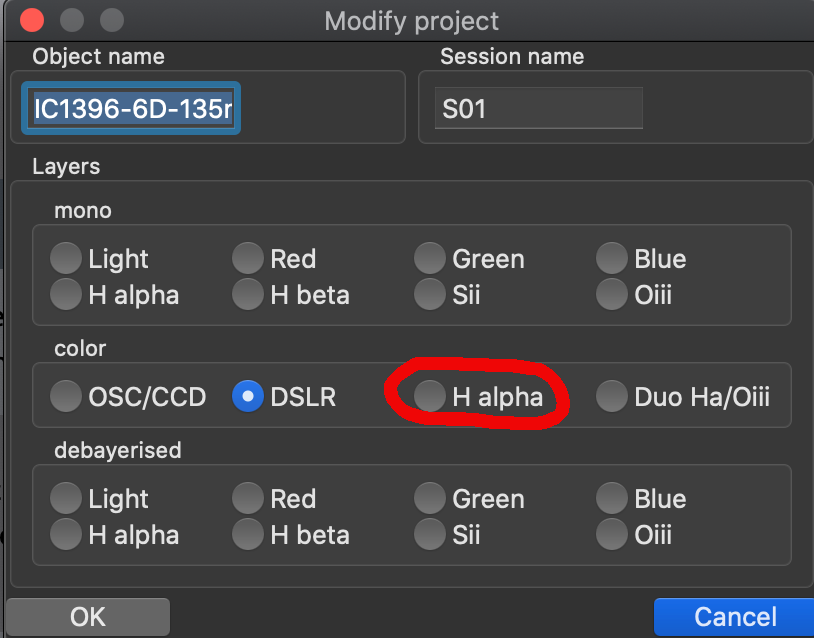Select mono H alpha radio button
This screenshot has width=814, height=638.
(66, 294)
